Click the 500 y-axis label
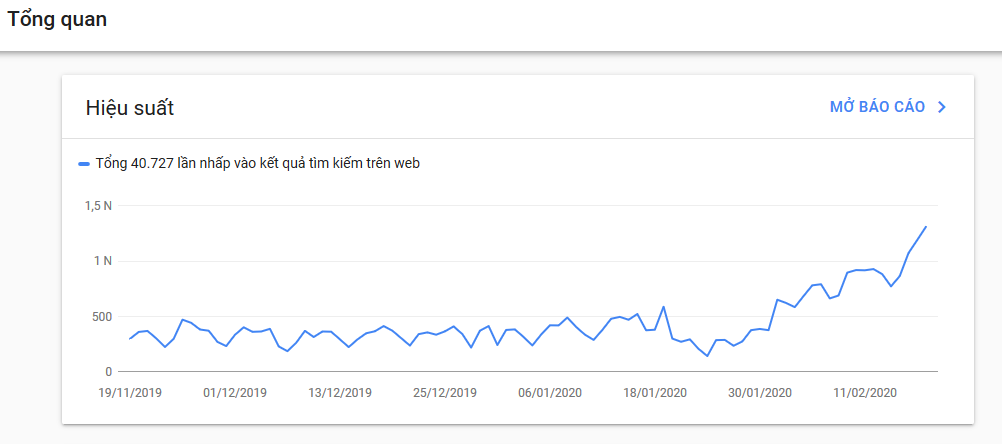The width and height of the screenshot is (1002, 444). (x=102, y=316)
